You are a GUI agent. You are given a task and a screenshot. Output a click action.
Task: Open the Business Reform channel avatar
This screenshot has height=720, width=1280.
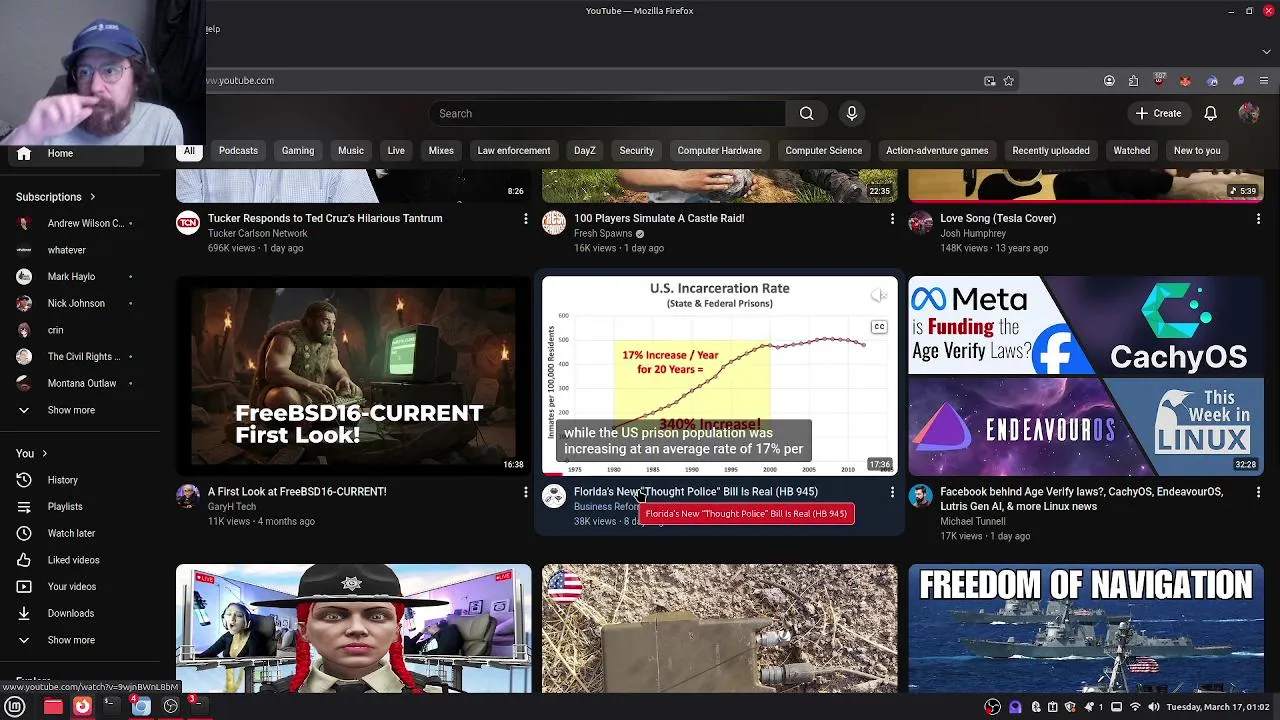554,496
